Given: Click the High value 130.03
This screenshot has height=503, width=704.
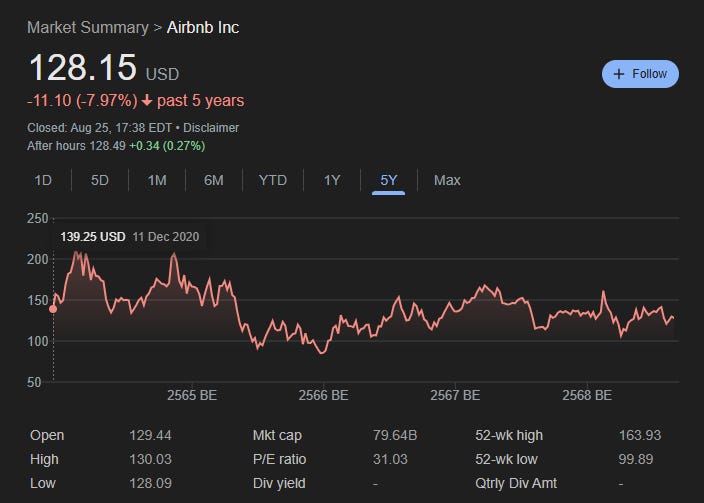Looking at the screenshot, I should point(150,459).
